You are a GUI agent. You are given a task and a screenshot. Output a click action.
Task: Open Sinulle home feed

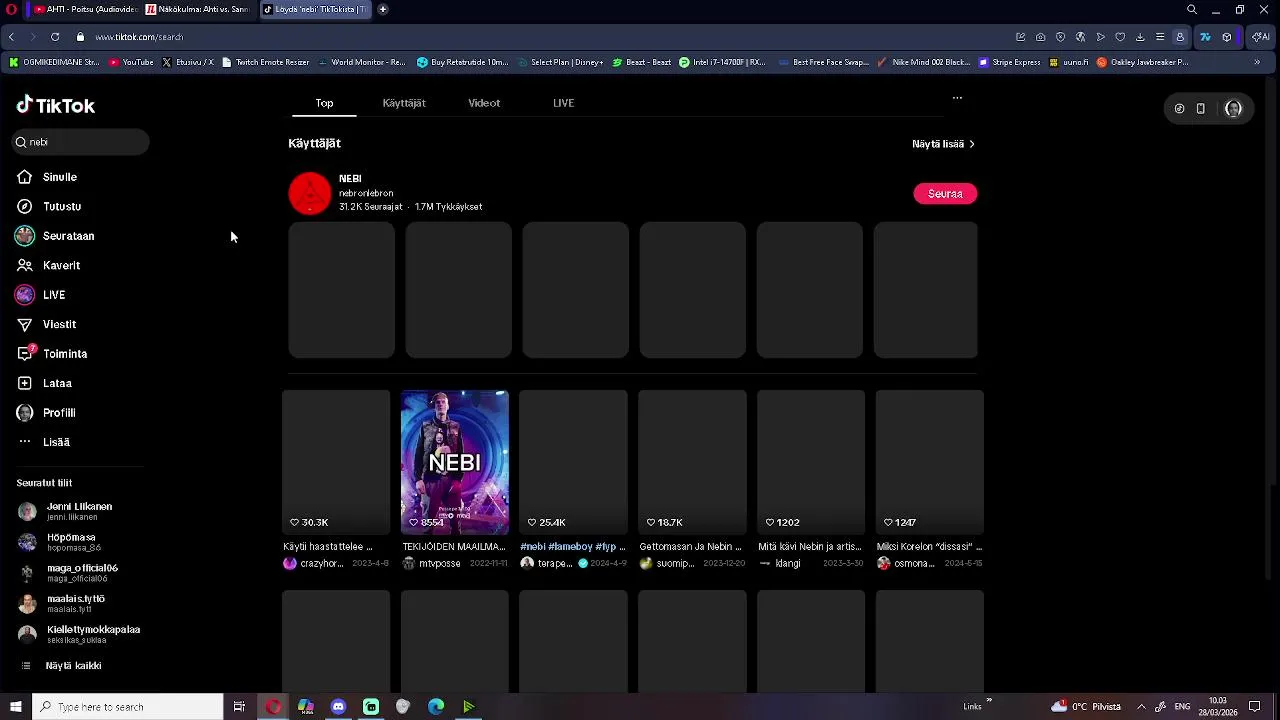click(x=47, y=177)
